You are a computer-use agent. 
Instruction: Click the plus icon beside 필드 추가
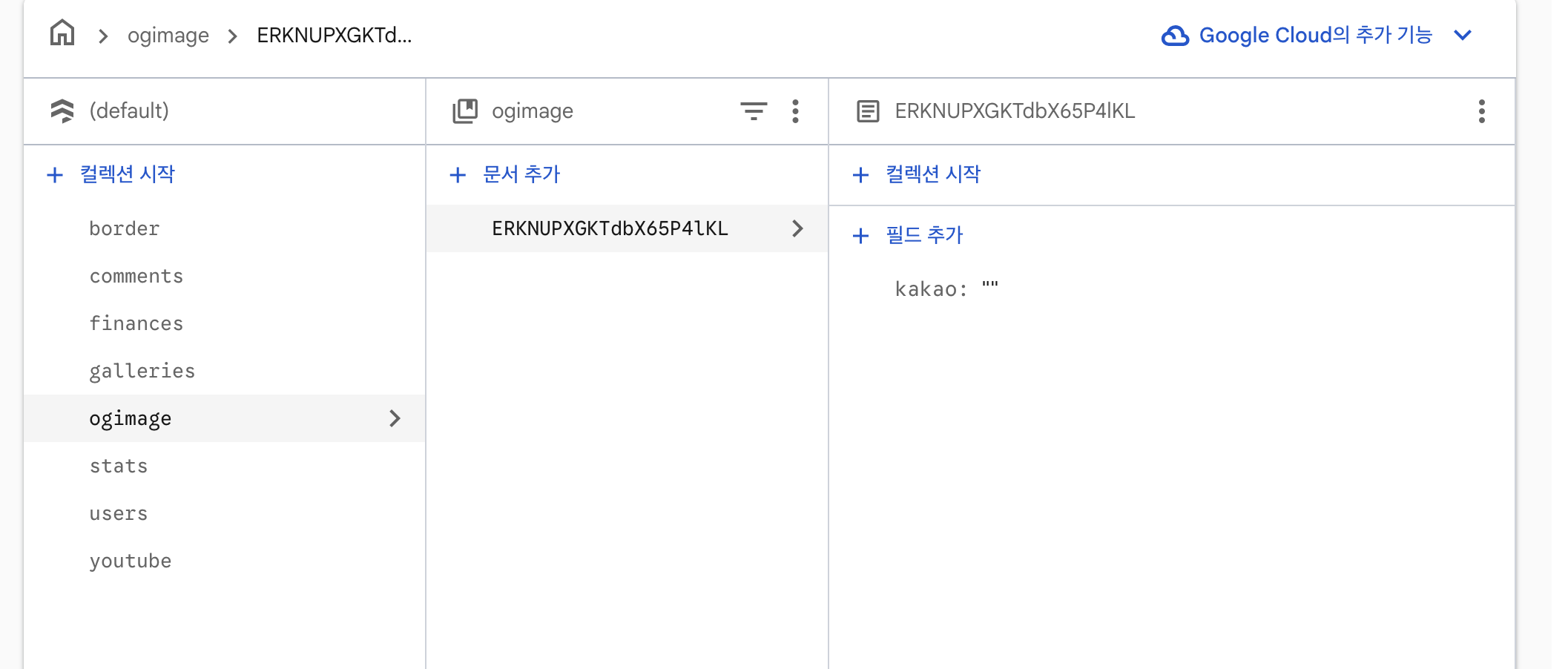pyautogui.click(x=860, y=236)
